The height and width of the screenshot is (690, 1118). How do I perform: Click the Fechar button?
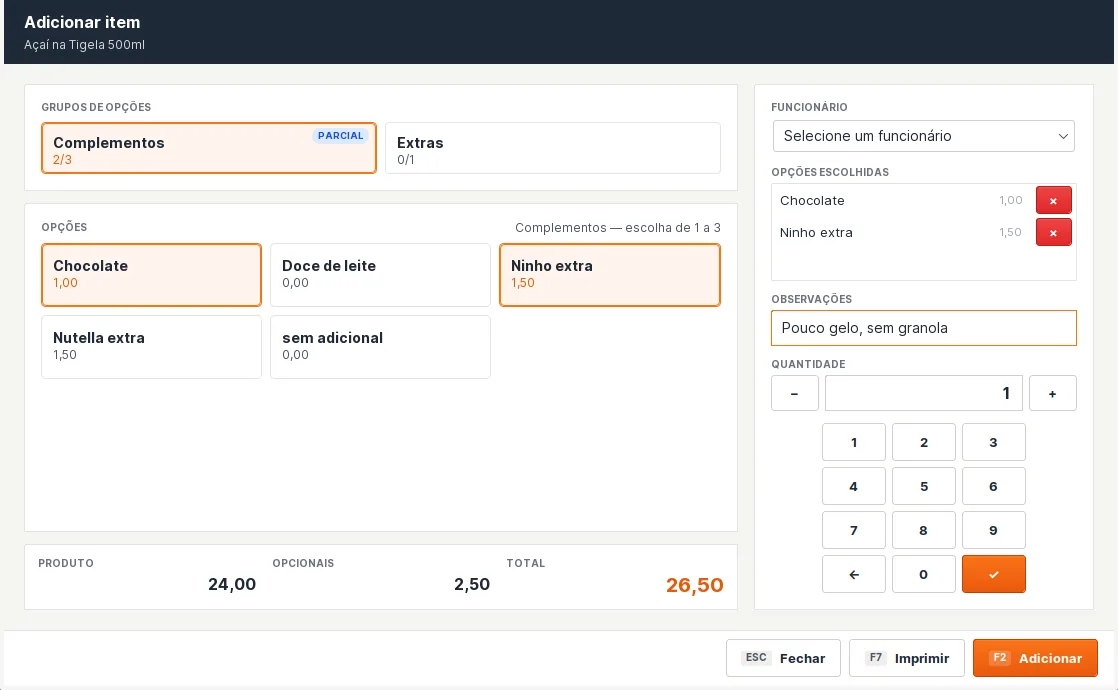(783, 658)
